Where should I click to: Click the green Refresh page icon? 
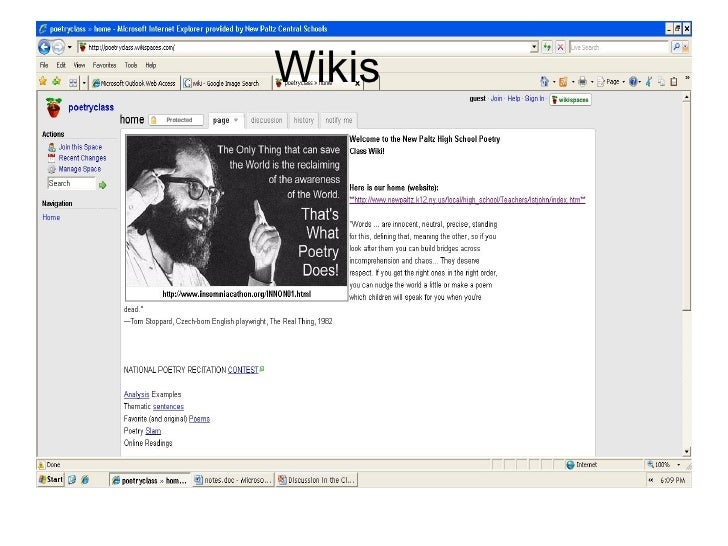click(x=547, y=47)
